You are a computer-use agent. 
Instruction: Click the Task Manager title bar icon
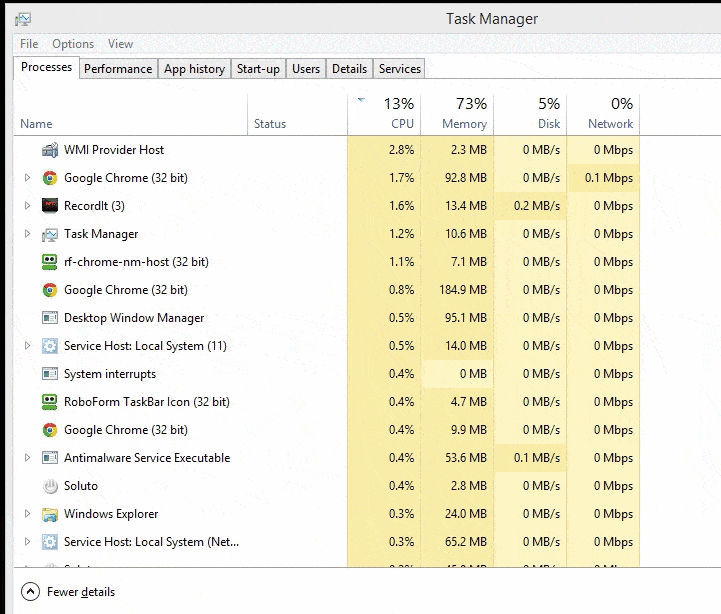[23, 19]
